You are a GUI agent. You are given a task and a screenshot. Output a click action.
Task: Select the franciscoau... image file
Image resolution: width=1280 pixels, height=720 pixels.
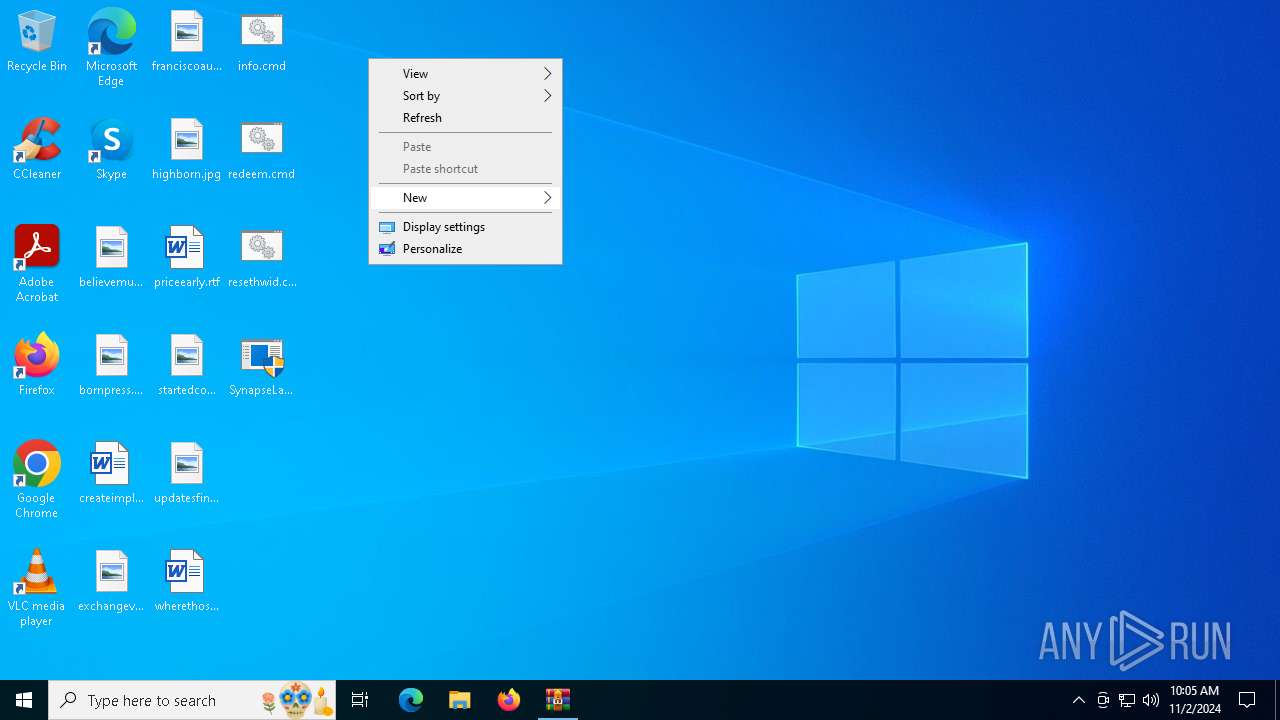click(x=187, y=41)
